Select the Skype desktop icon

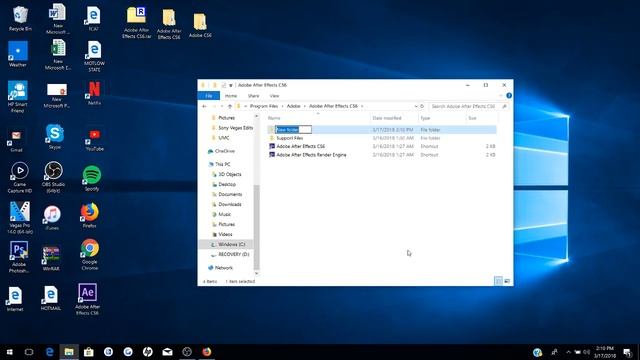click(55, 137)
